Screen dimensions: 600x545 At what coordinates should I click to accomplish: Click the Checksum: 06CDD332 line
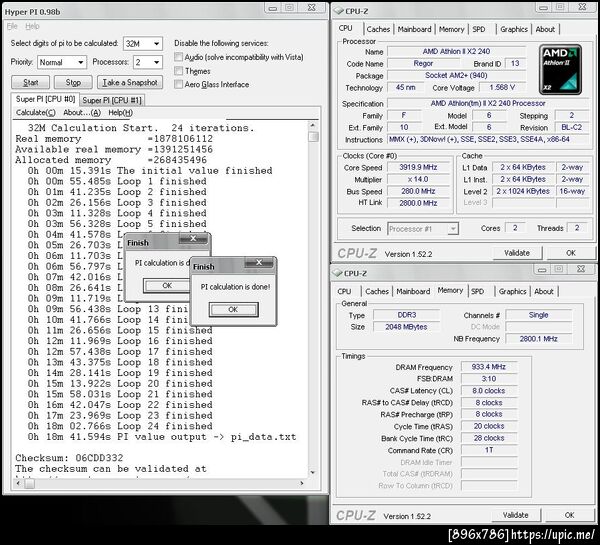pos(69,458)
